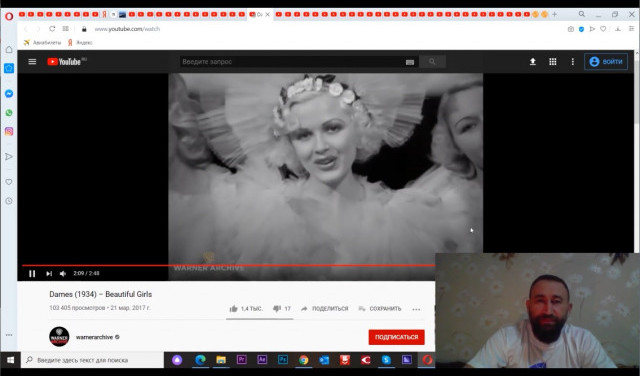Open the Opera sidebar Flow arrow icon

(x=9, y=156)
